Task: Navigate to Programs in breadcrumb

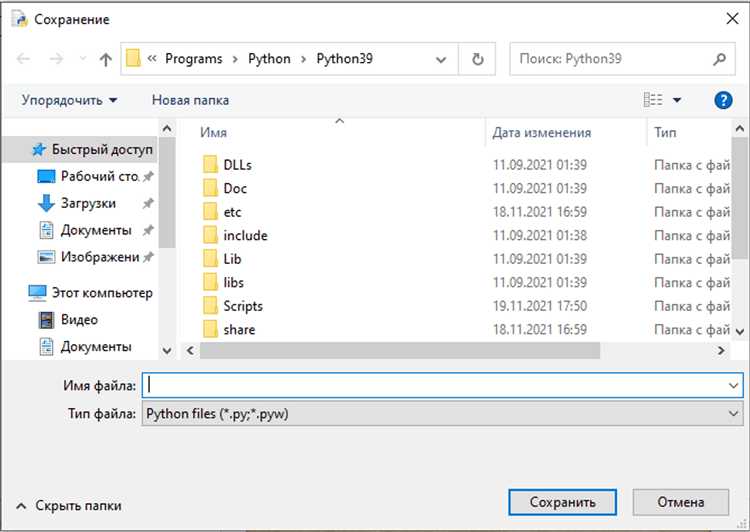Action: tap(194, 59)
